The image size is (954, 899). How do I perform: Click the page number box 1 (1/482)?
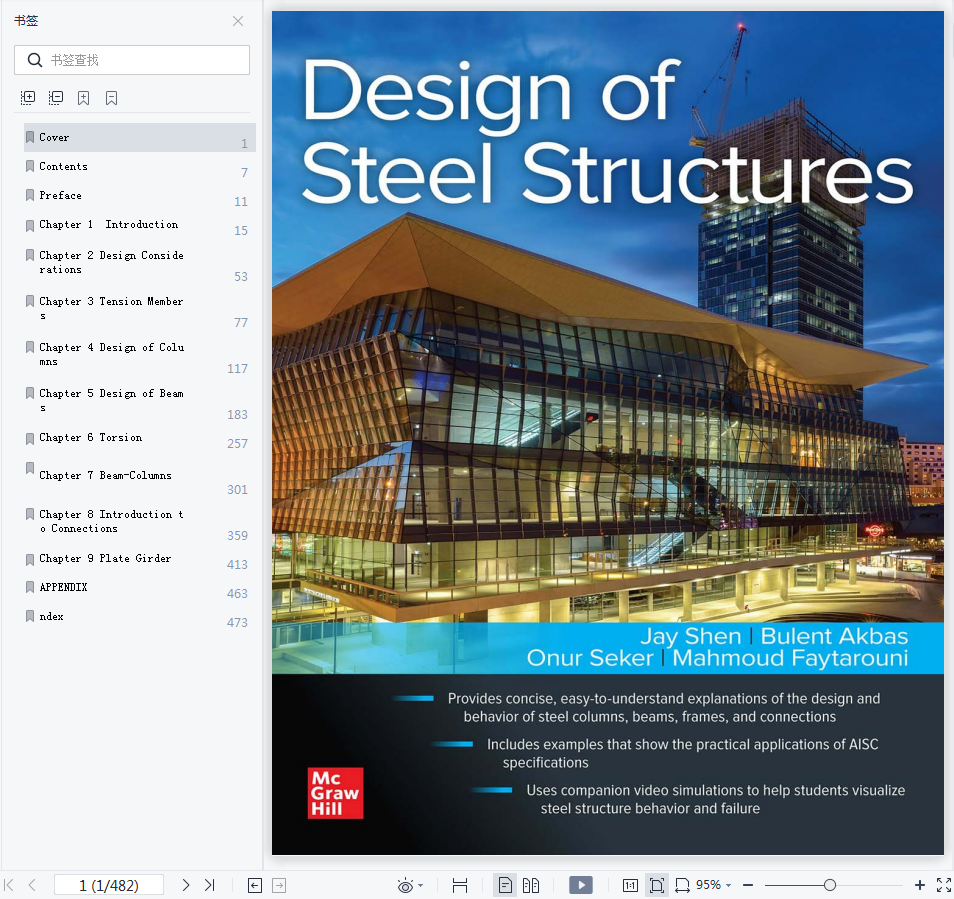coord(109,885)
